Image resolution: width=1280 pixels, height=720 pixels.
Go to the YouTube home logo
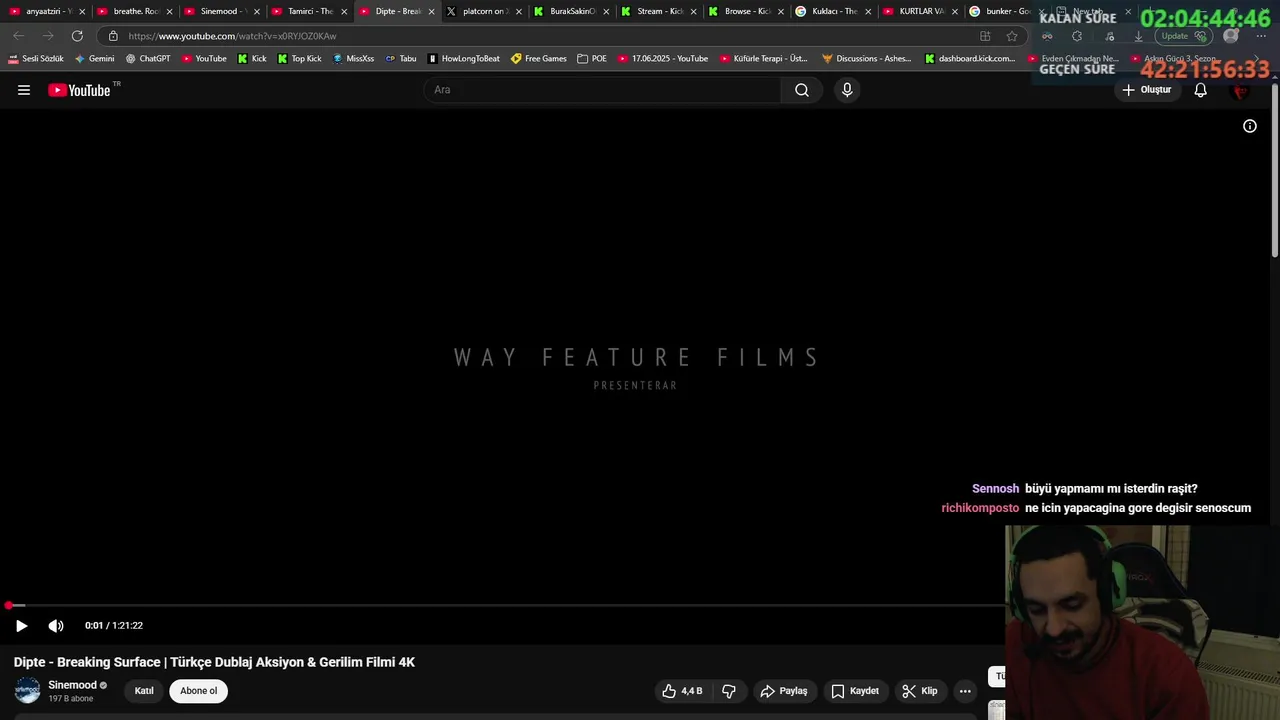[x=79, y=90]
